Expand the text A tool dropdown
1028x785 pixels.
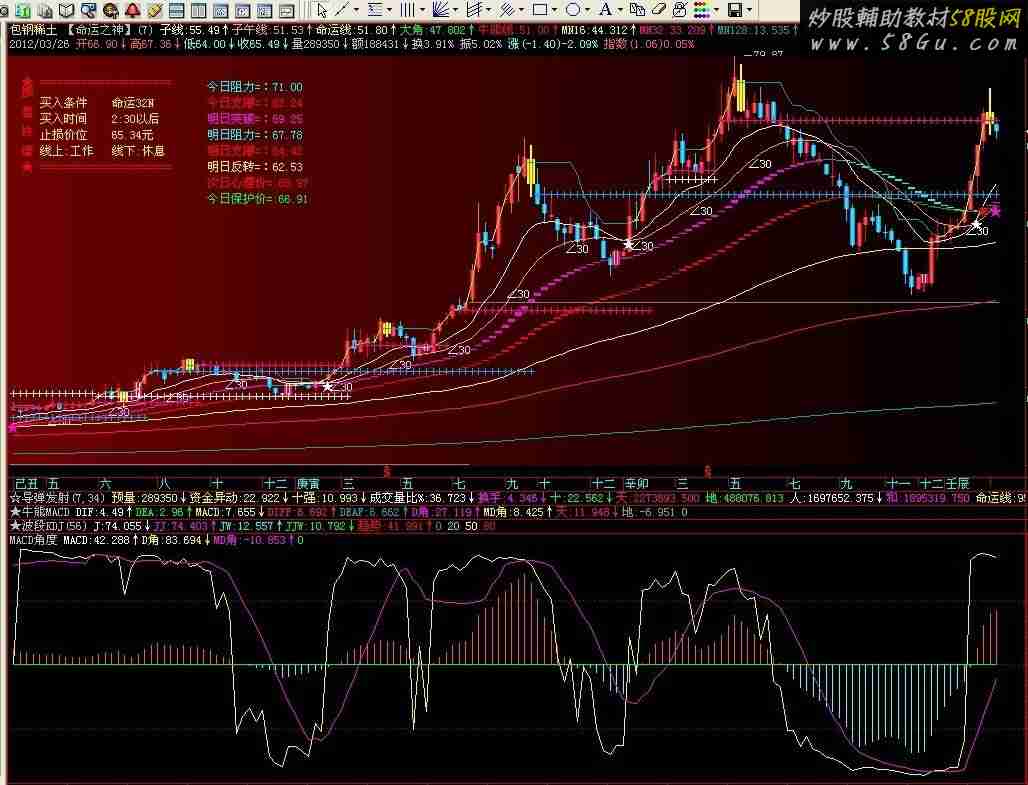(620, 10)
